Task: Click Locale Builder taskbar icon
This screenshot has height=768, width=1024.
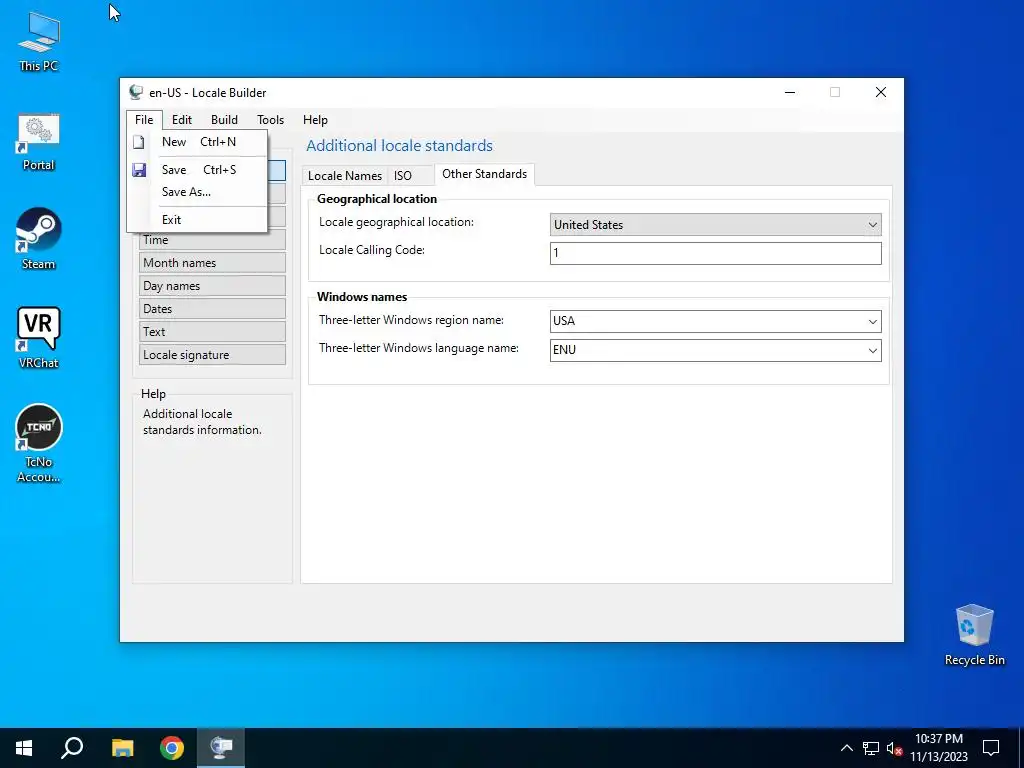Action: coord(221,748)
